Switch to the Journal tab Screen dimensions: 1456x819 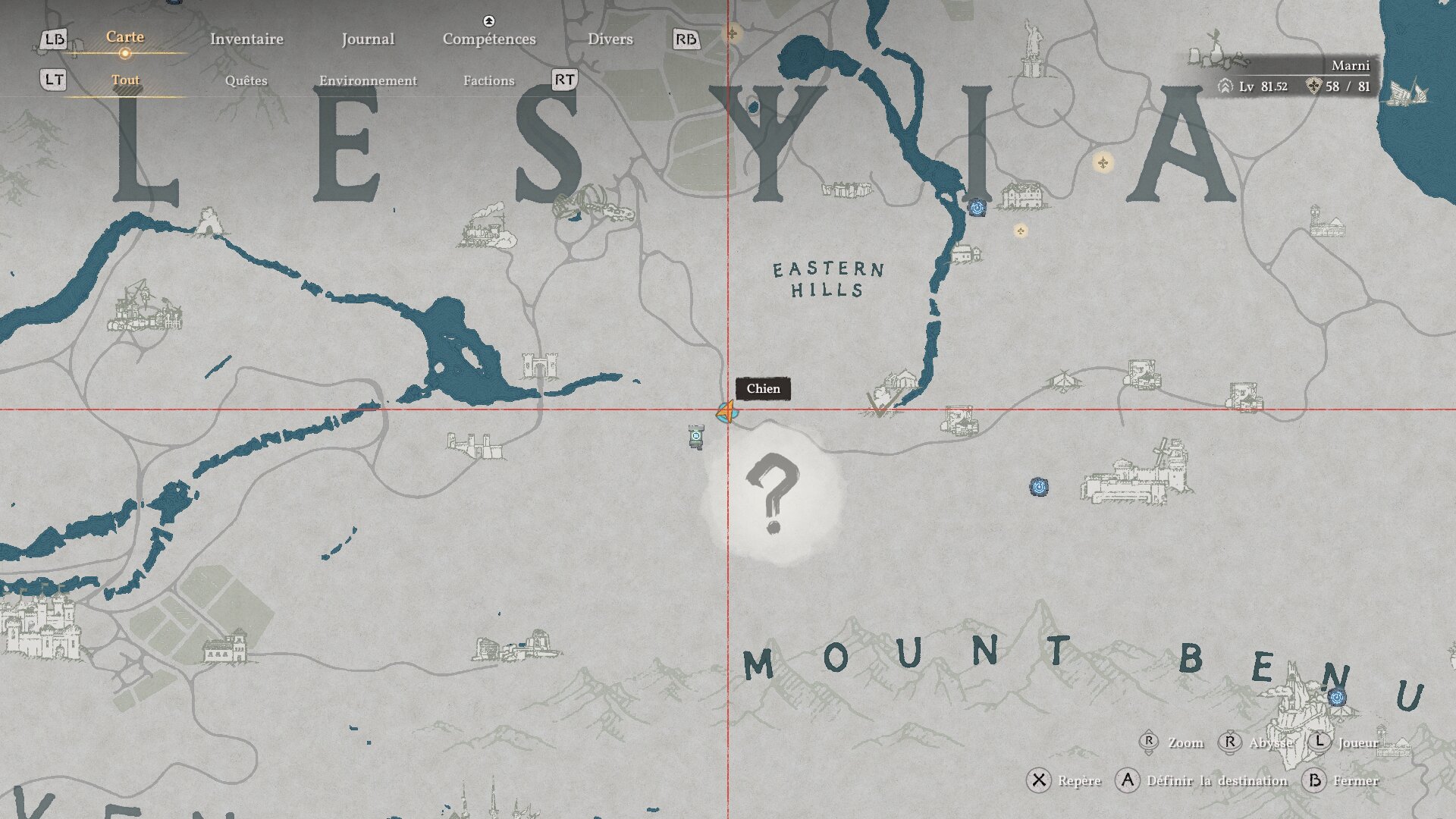tap(368, 39)
